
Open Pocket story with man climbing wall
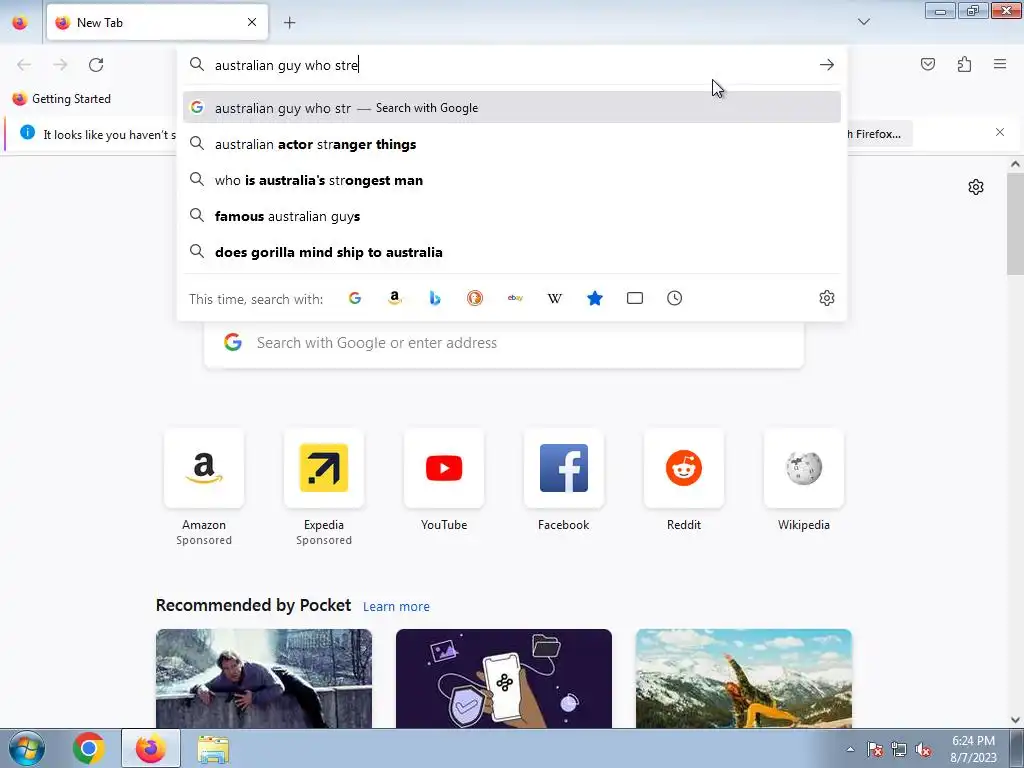pos(264,678)
